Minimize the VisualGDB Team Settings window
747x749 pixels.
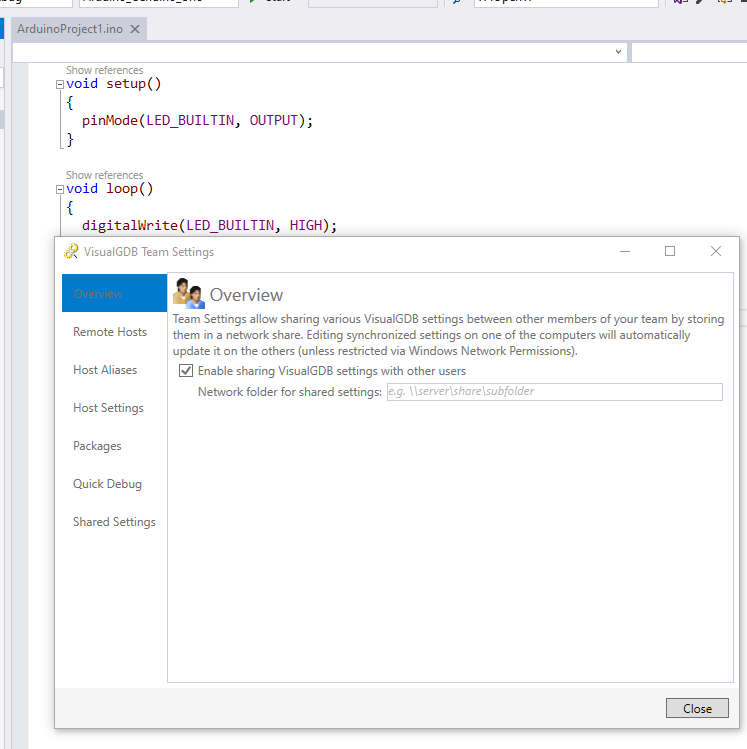[x=625, y=251]
